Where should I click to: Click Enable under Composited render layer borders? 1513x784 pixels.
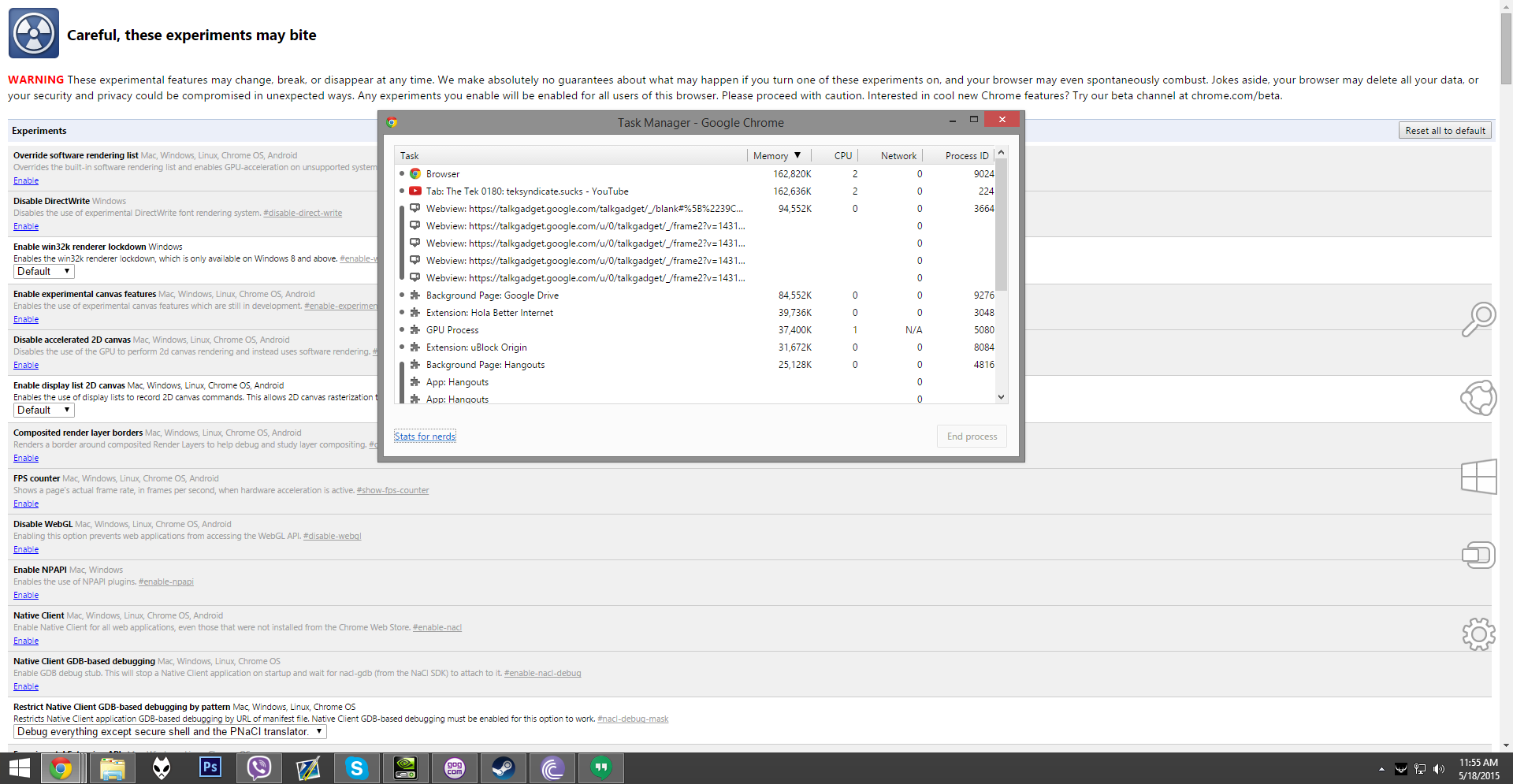click(x=26, y=459)
